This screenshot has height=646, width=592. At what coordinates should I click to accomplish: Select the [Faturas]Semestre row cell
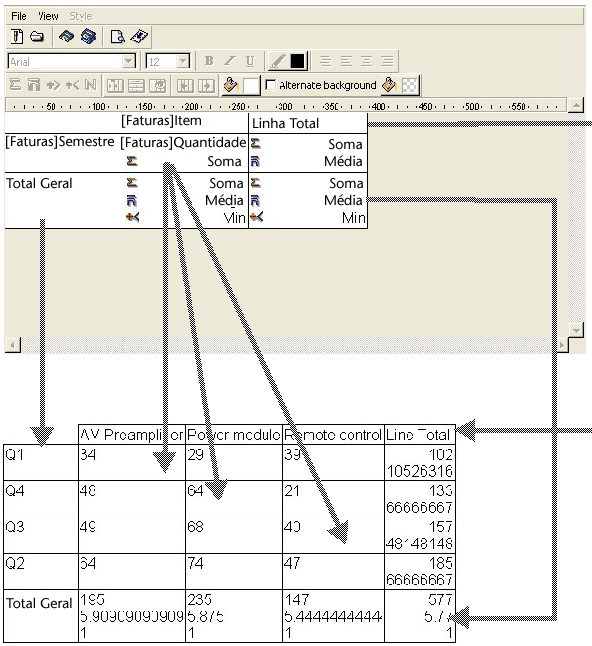60,142
